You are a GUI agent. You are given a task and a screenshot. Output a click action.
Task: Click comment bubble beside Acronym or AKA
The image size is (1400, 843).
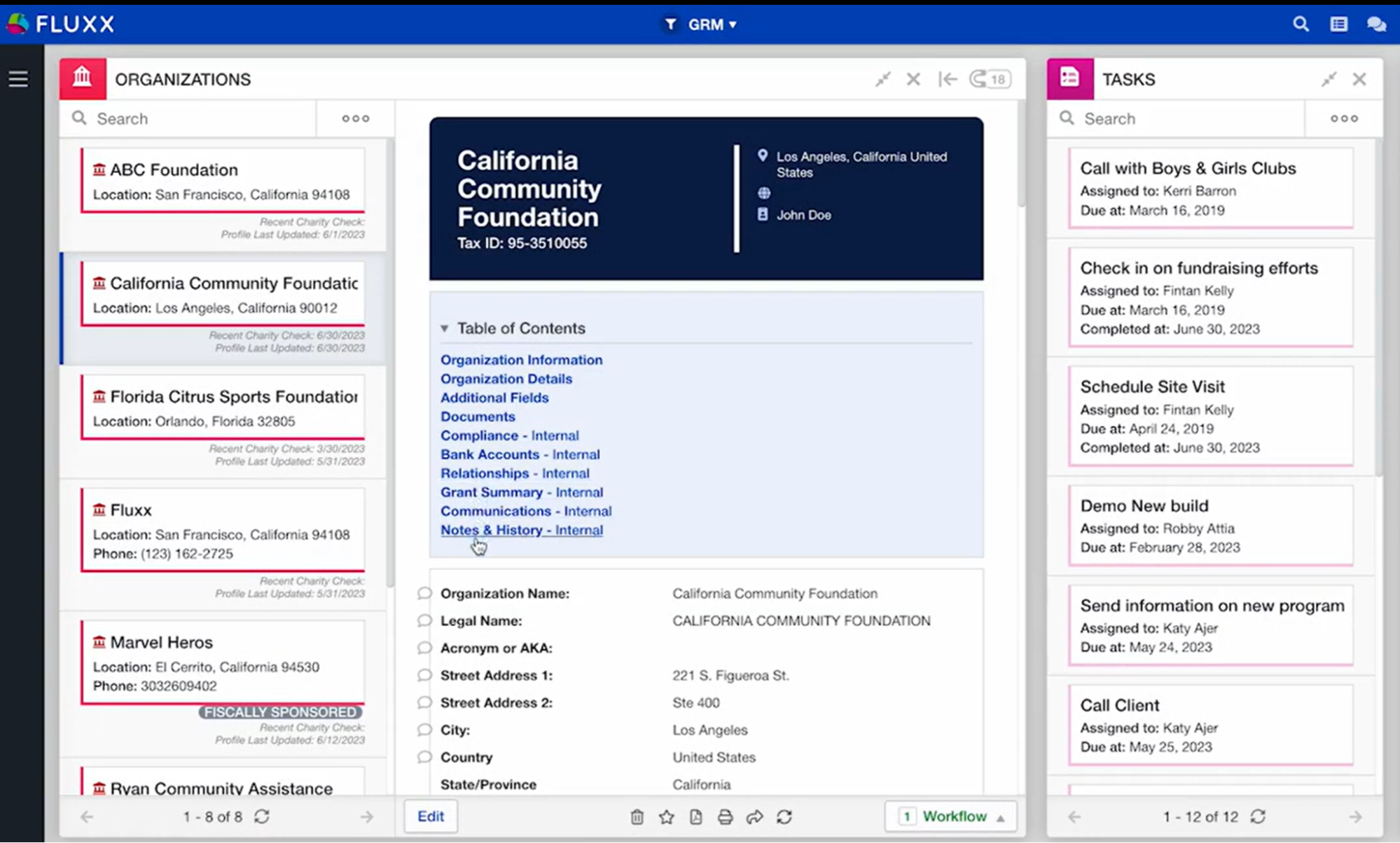click(x=424, y=648)
